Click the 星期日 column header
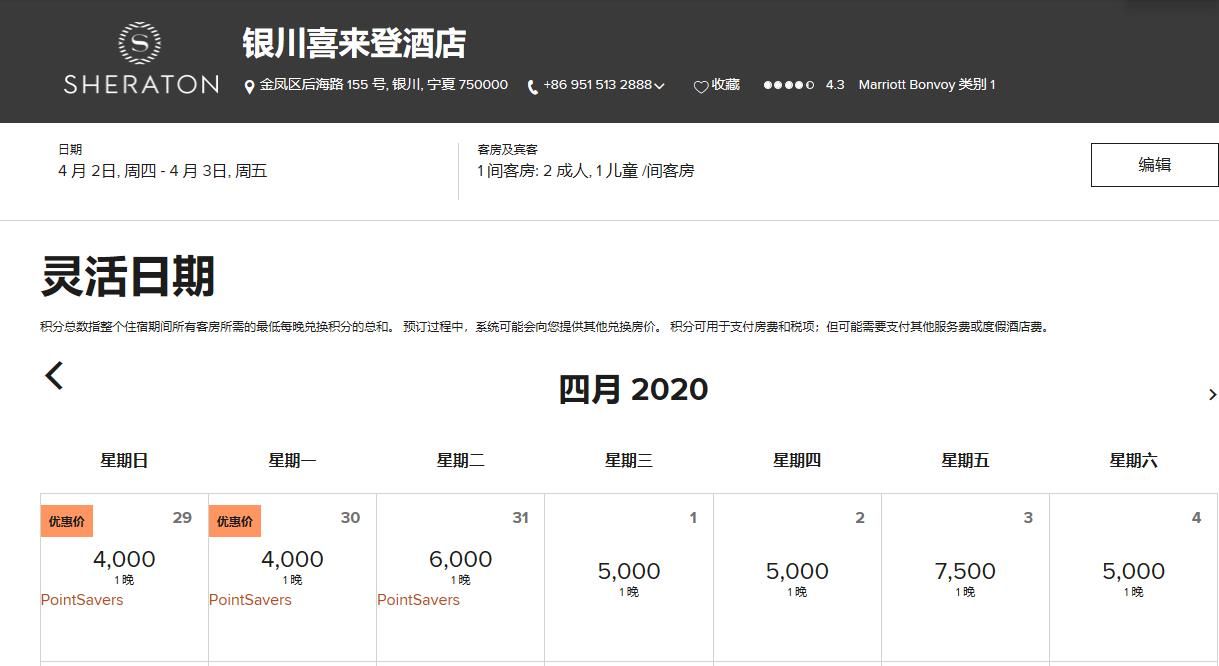Viewport: 1219px width, 666px height. tap(124, 461)
